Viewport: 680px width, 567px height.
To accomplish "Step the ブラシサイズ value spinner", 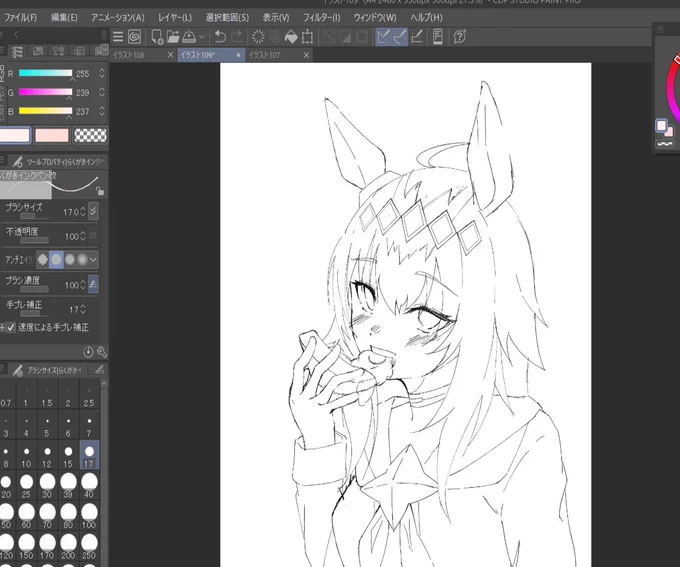I will click(x=83, y=212).
